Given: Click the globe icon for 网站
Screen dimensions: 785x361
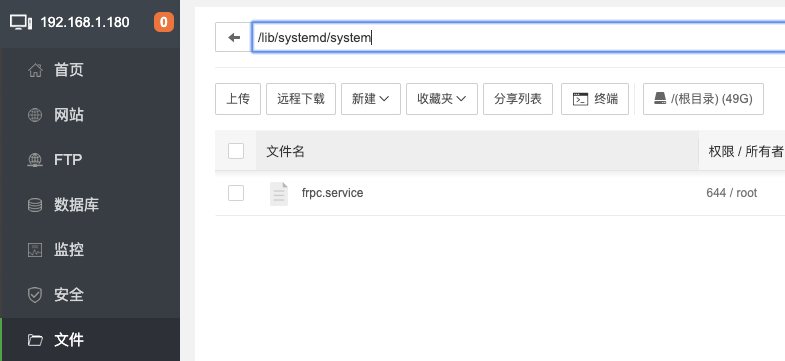Looking at the screenshot, I should [x=35, y=115].
